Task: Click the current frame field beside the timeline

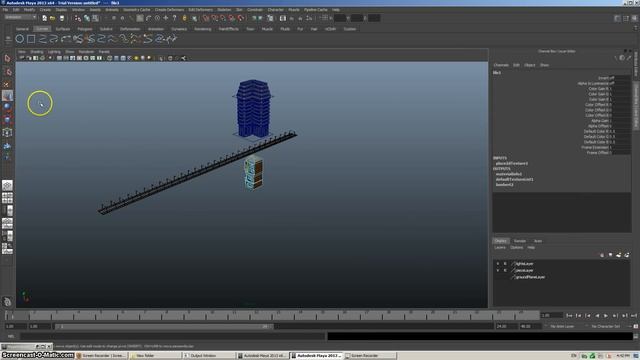Action: (x=551, y=316)
